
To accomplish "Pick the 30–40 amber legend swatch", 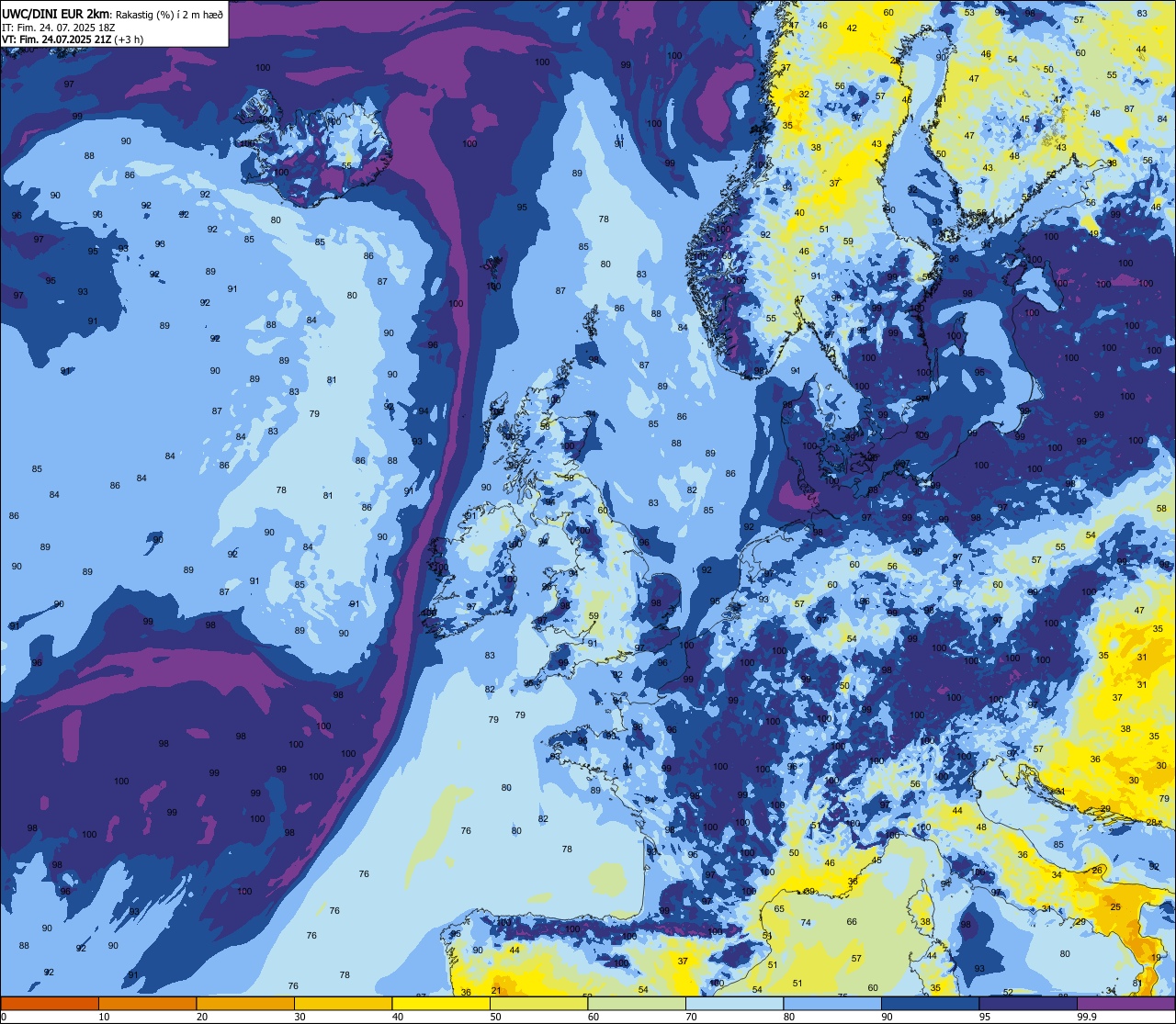I will 343,1004.
